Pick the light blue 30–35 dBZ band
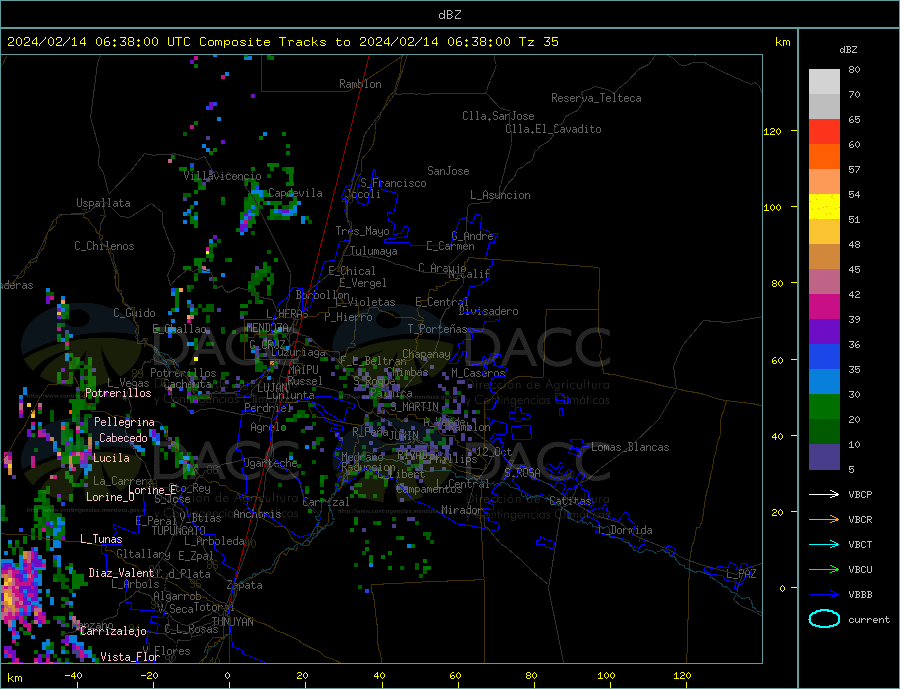The image size is (900, 689). click(824, 381)
